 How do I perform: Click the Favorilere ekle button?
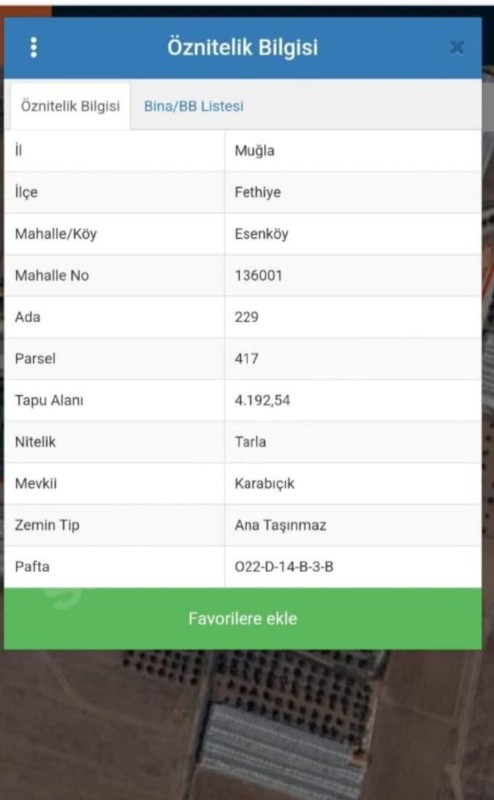[x=243, y=618]
